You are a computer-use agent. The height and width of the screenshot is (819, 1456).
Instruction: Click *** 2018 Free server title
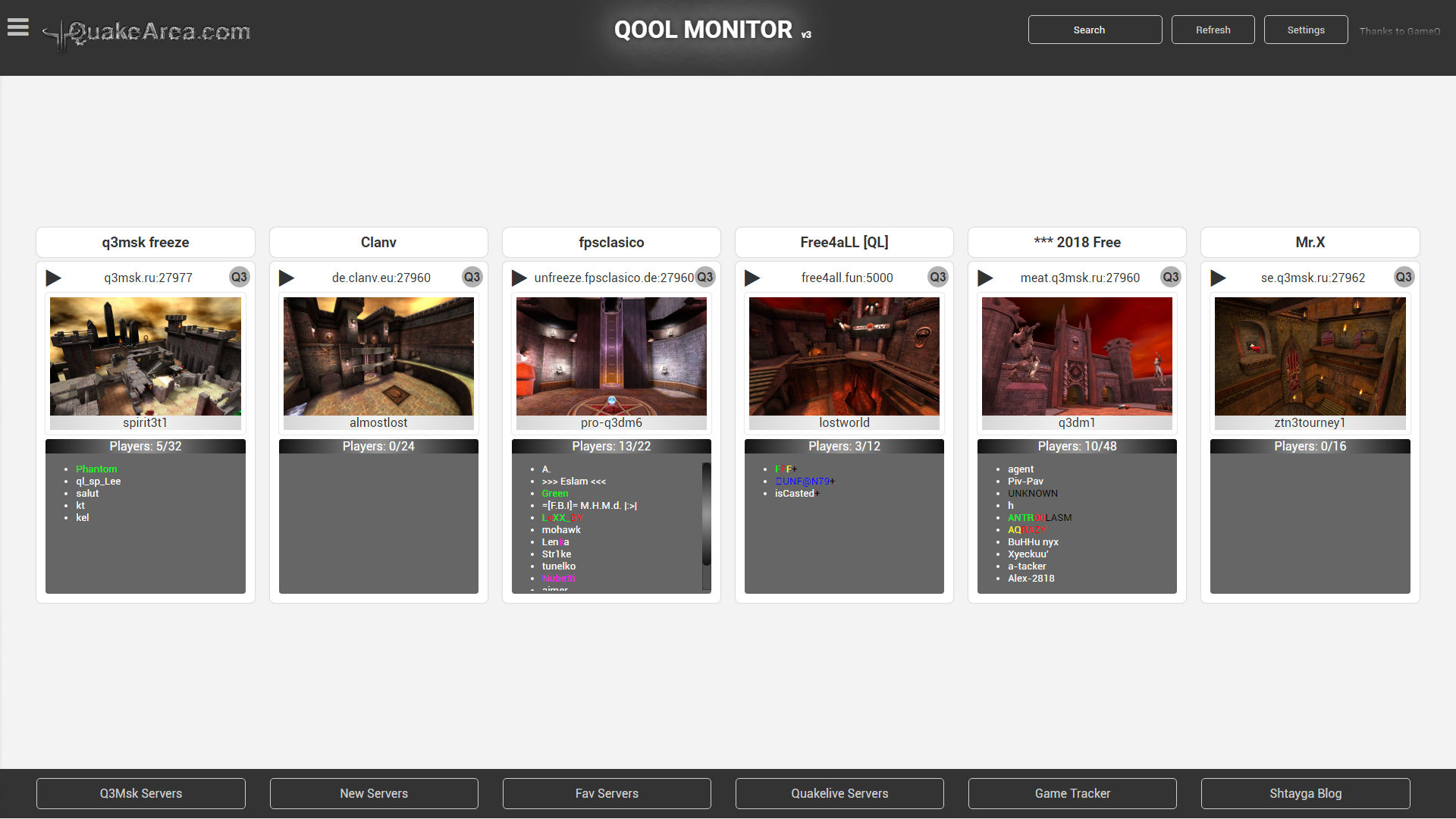1077,243
